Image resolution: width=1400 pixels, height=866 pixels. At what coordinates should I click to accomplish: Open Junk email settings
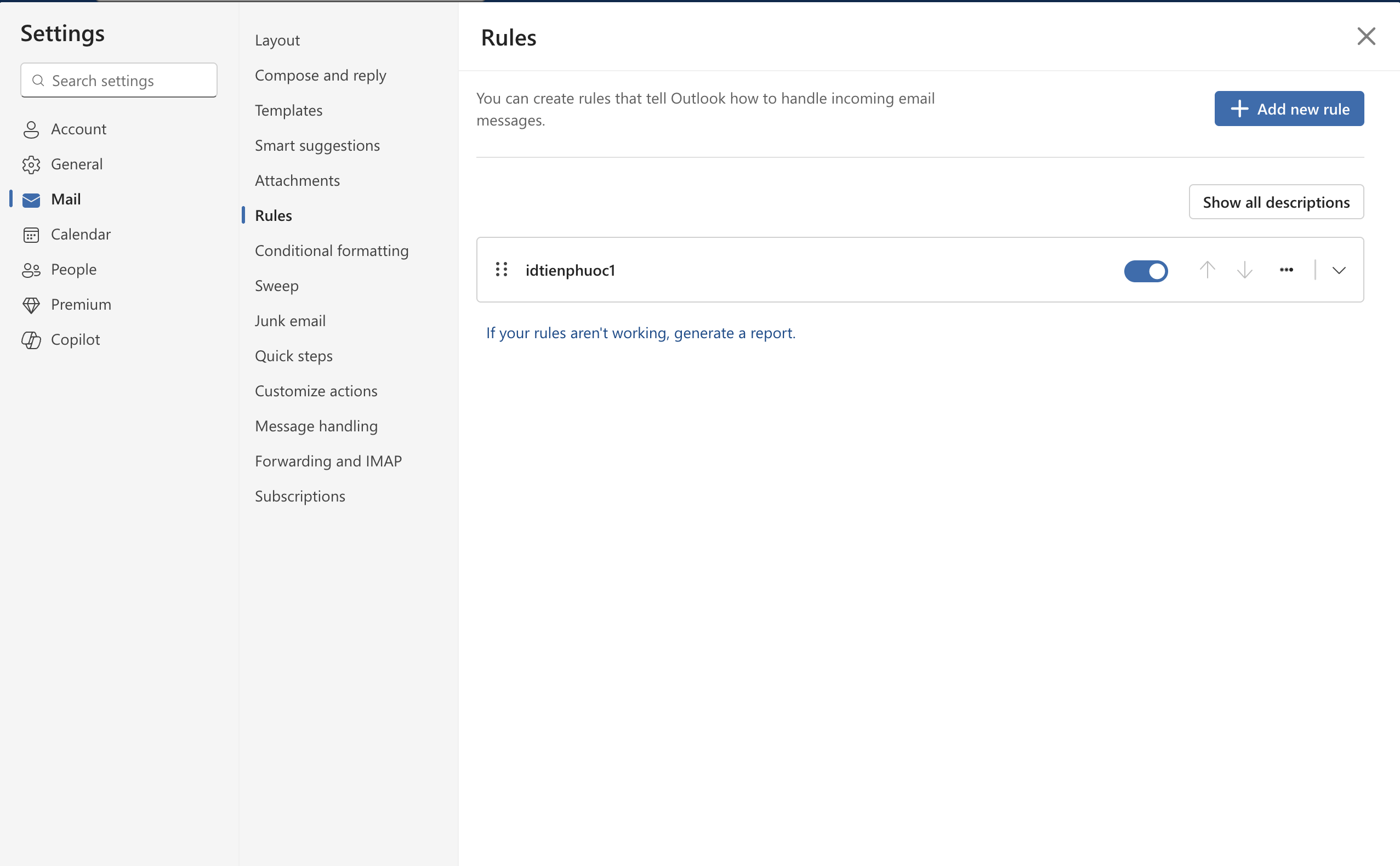point(291,321)
